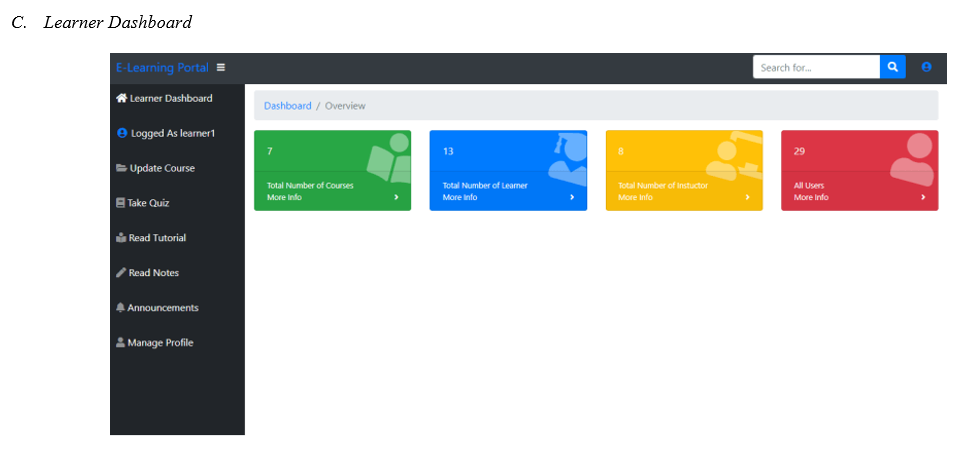Viewport: 974px width, 462px height.
Task: Click the person icon beside Manage Profile
Action: [x=121, y=343]
